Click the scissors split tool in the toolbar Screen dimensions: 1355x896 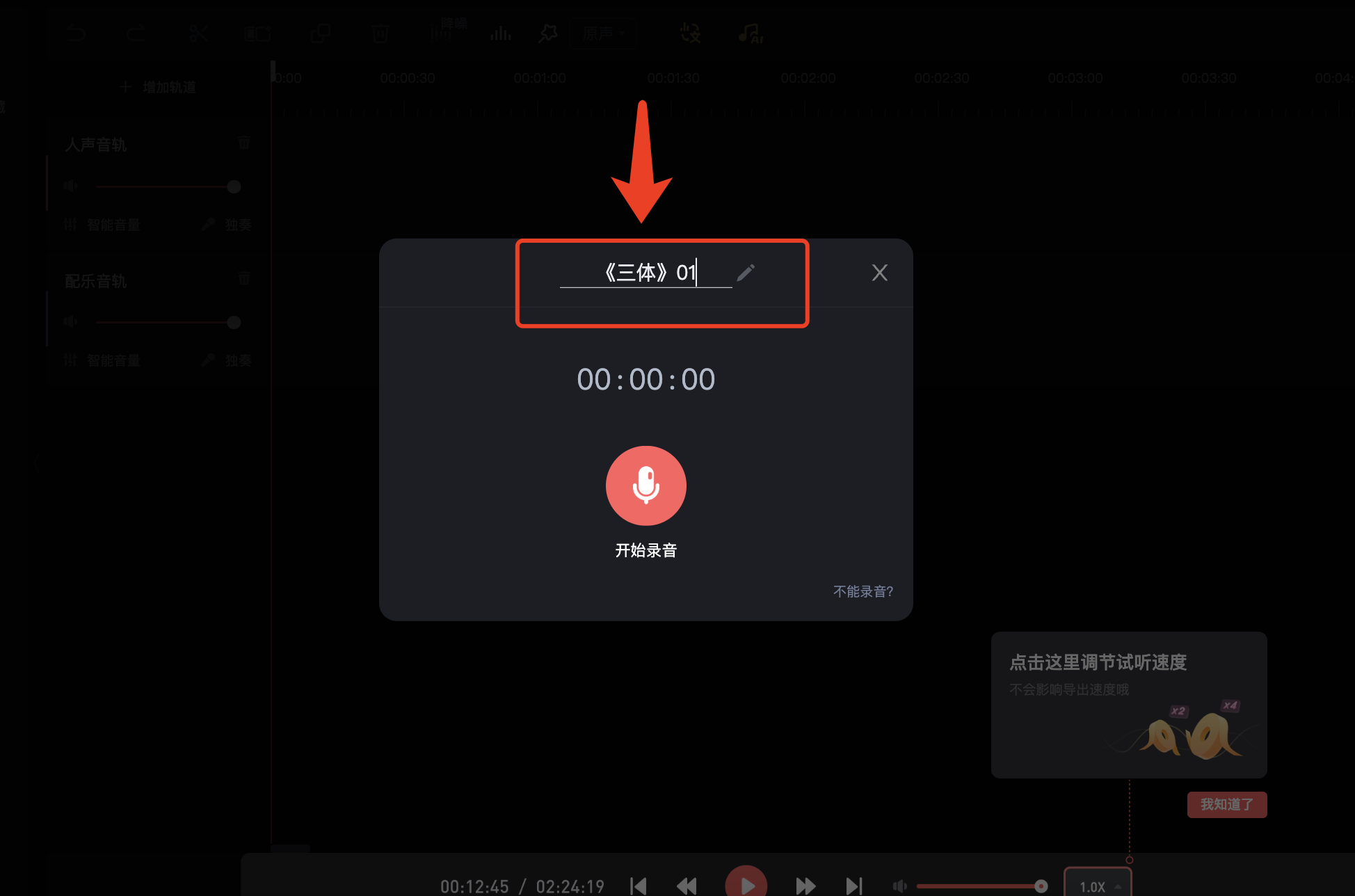click(199, 33)
